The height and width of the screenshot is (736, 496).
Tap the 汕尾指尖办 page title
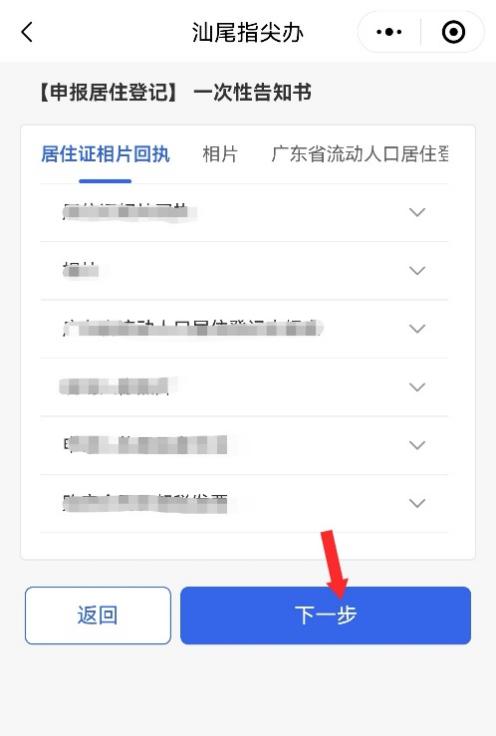click(x=247, y=32)
